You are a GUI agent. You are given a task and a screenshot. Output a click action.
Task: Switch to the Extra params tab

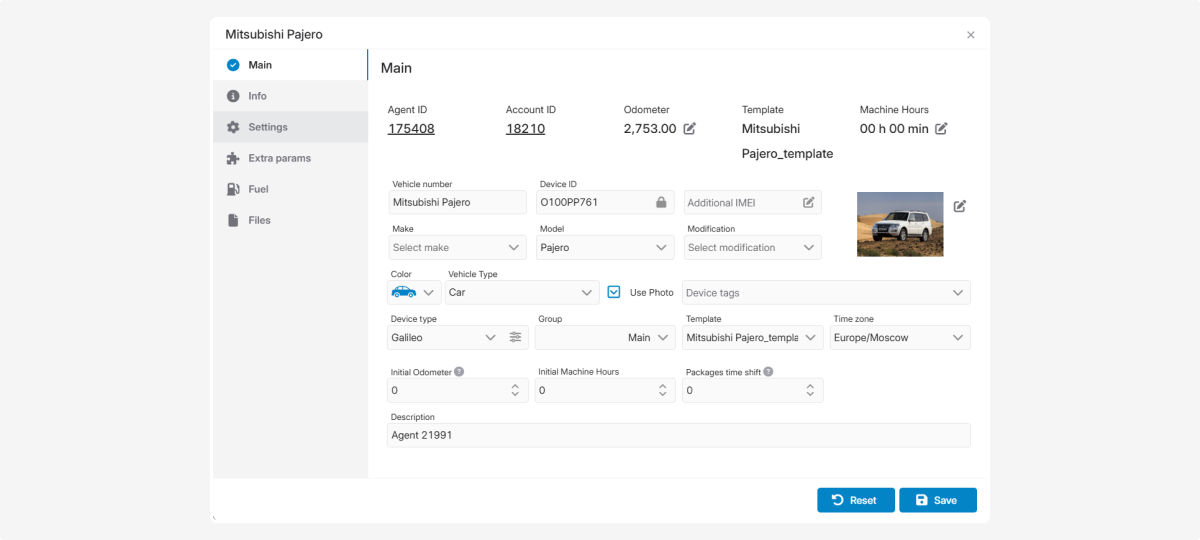tap(279, 158)
